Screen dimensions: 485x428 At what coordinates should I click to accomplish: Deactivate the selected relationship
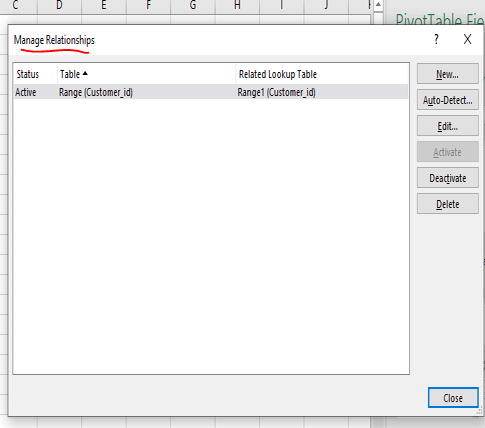click(x=448, y=178)
